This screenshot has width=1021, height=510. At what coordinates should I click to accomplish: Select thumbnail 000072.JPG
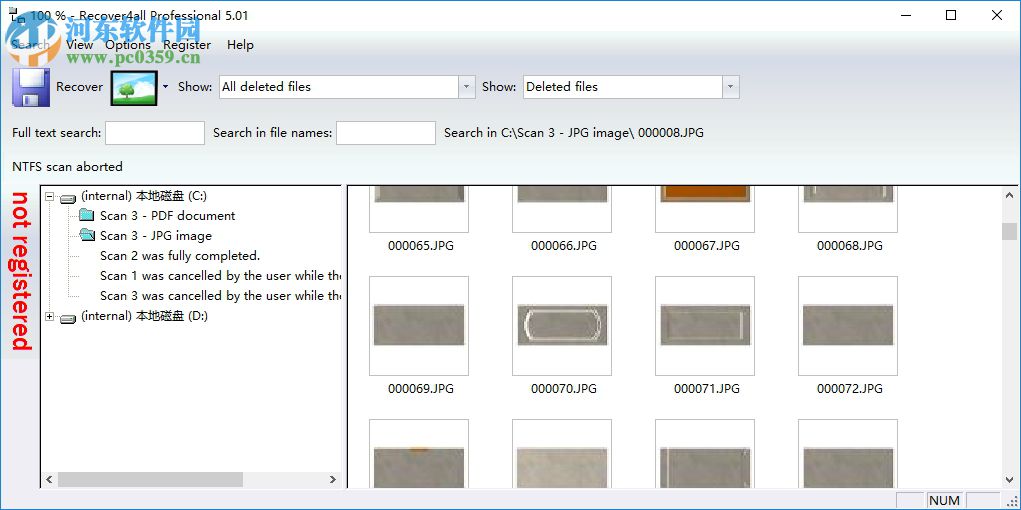tap(848, 326)
